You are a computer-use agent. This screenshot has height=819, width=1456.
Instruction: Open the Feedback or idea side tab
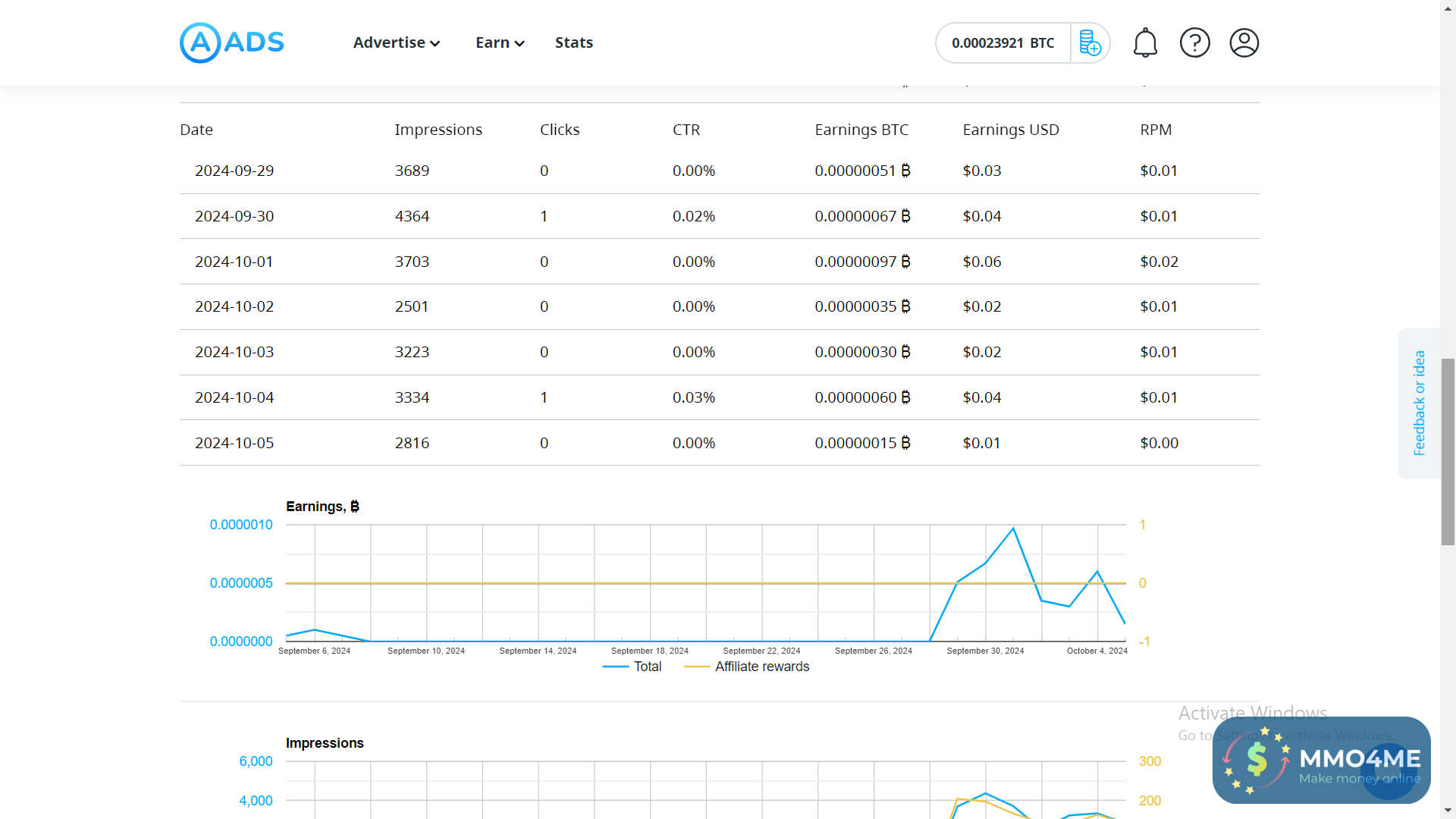1419,403
